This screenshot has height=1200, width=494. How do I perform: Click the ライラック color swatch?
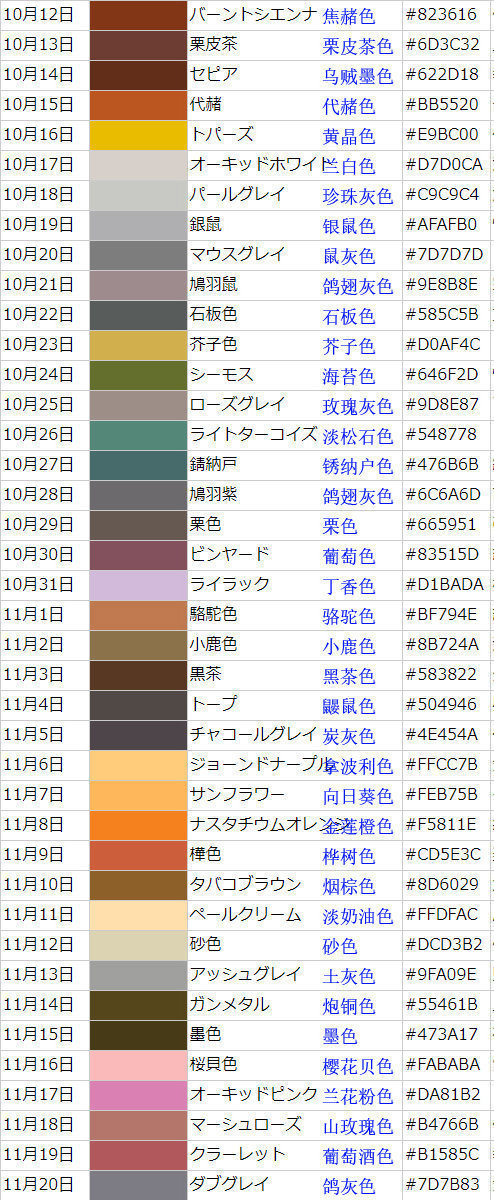(137, 585)
